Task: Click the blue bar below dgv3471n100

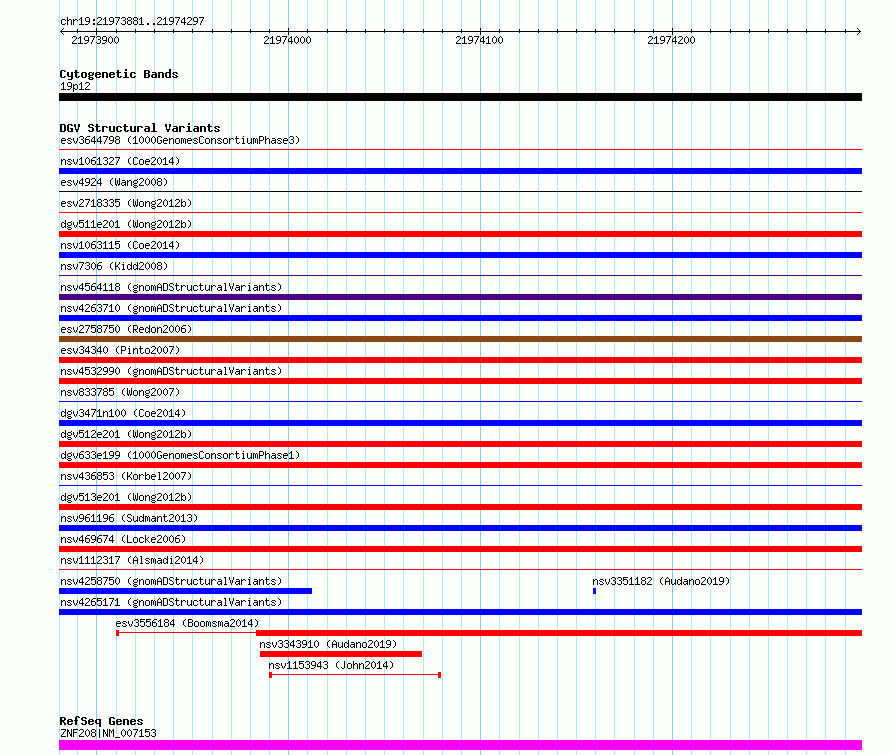Action: [x=460, y=423]
